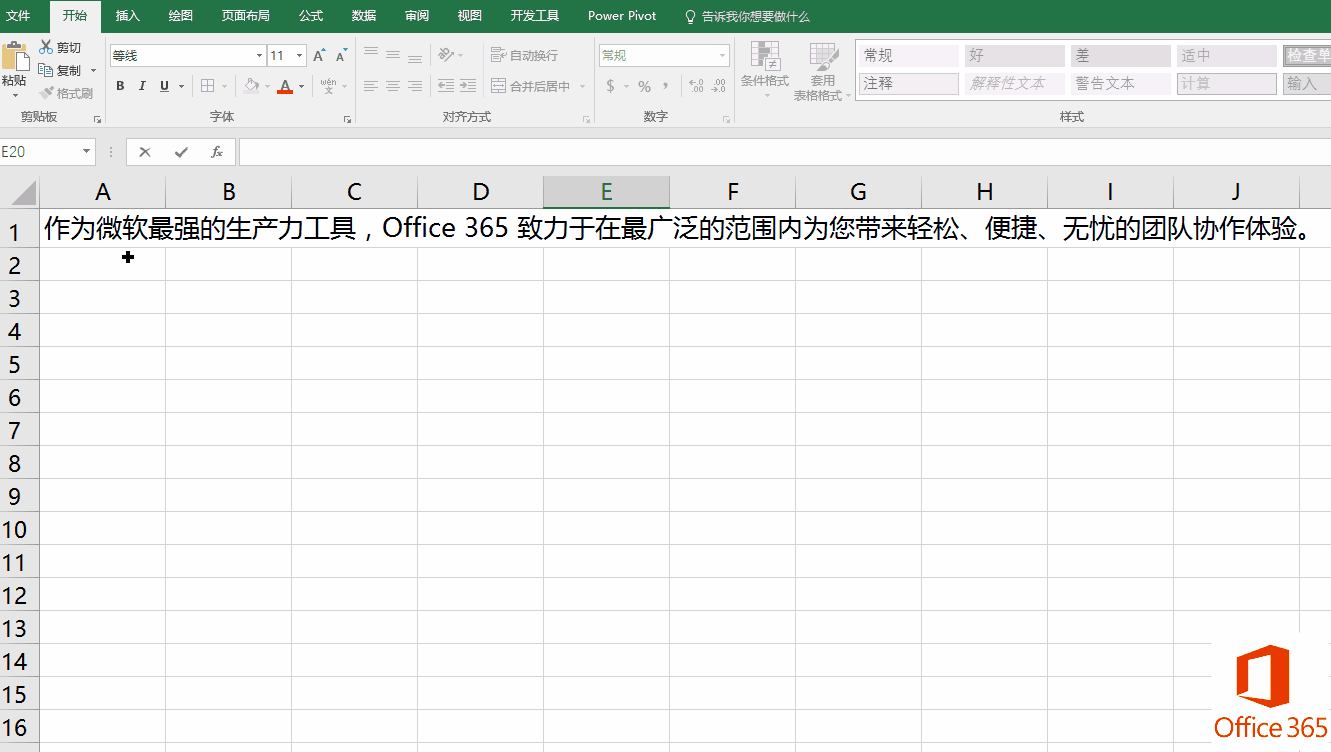Apply the 好 (Good) cell style
This screenshot has width=1331, height=752.
[1014, 56]
